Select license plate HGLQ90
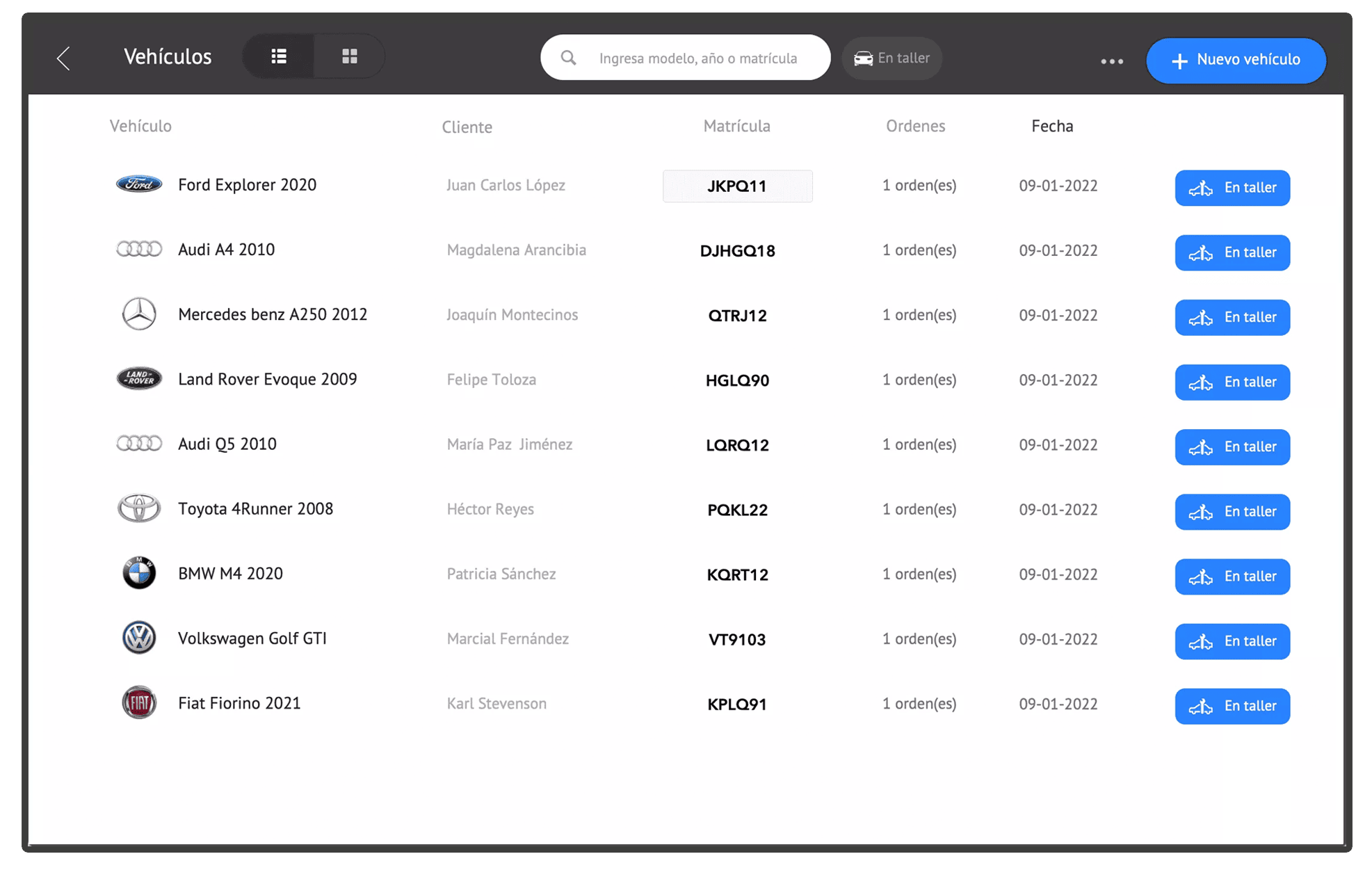Image resolution: width=1372 pixels, height=870 pixels. pos(737,380)
